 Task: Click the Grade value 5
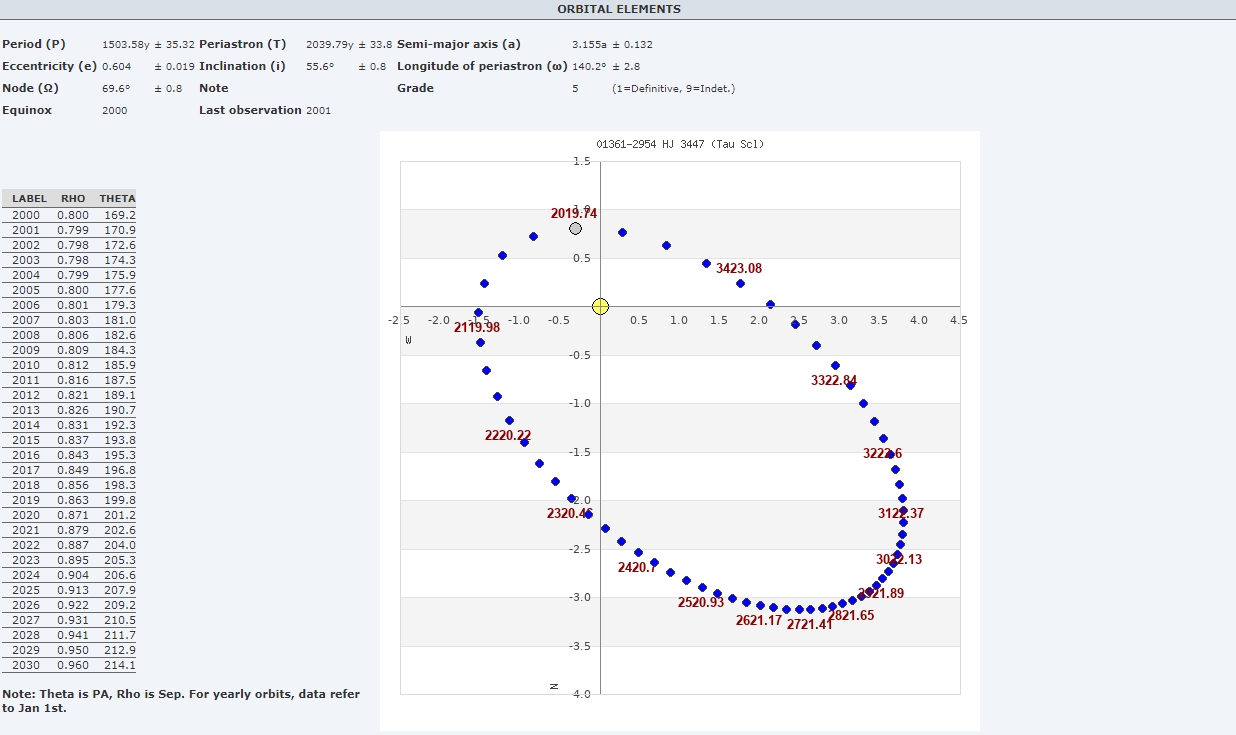575,88
